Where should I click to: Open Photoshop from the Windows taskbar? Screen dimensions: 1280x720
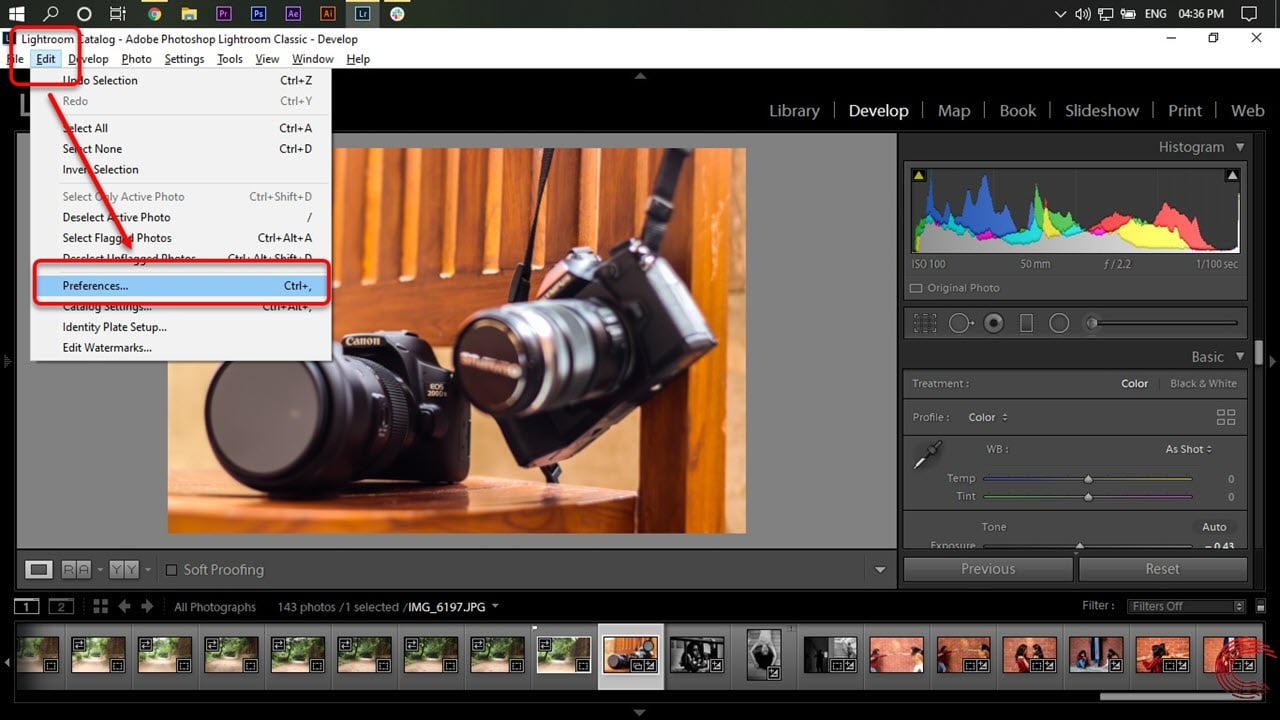pyautogui.click(x=259, y=14)
